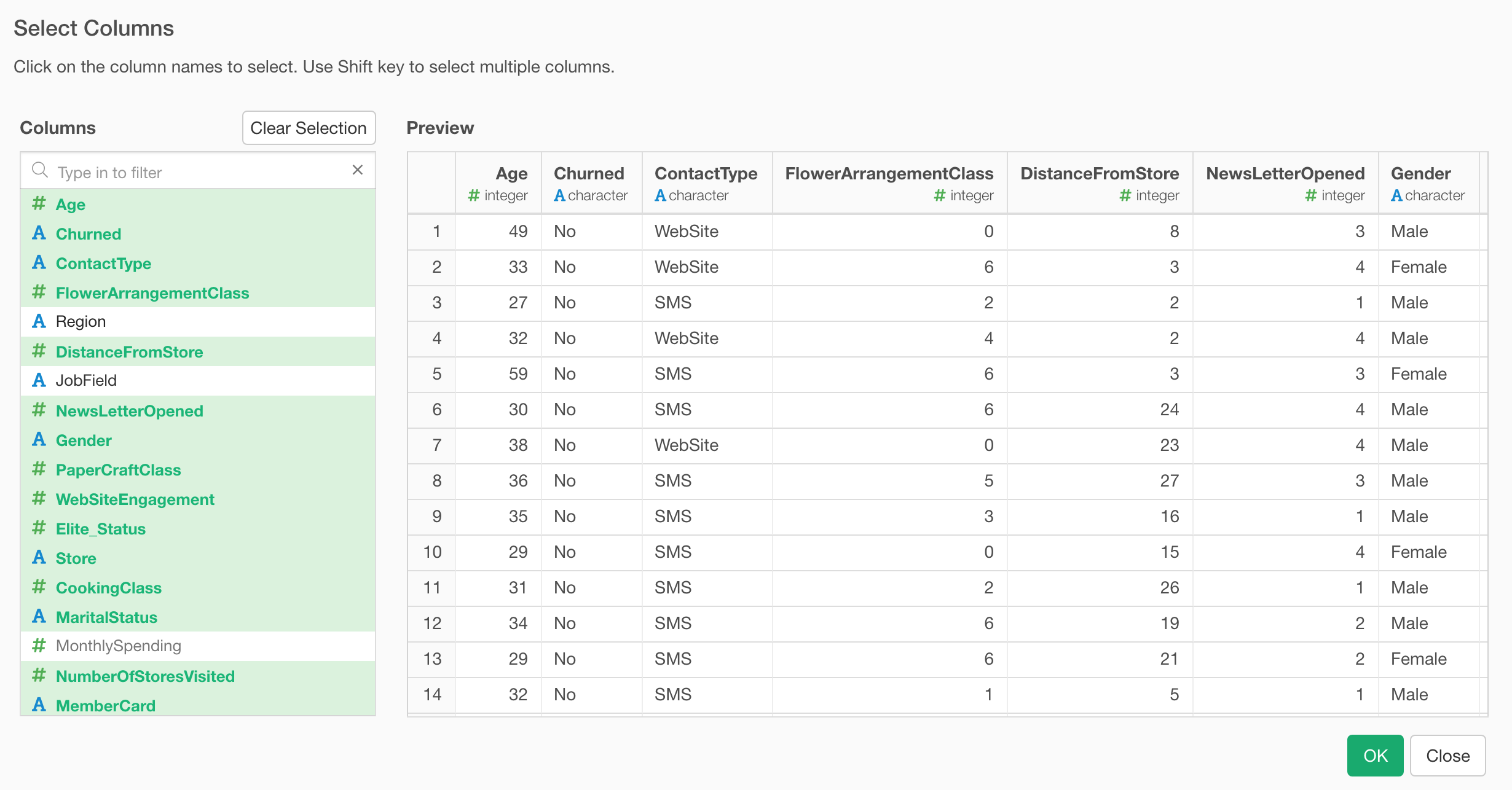Click the character type icon next to Churned
1512x790 pixels.
[x=38, y=233]
